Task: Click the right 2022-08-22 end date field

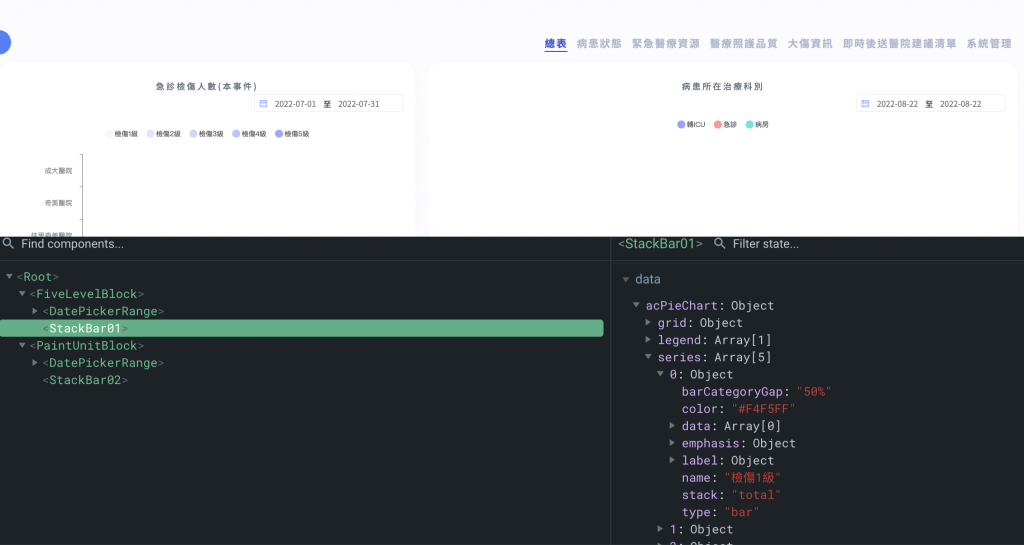Action: [x=961, y=104]
